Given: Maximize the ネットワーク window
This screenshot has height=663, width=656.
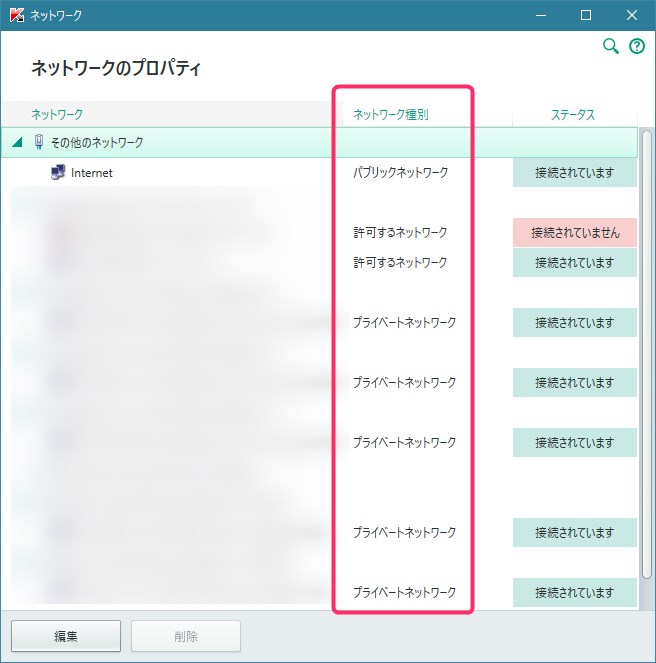Looking at the screenshot, I should (x=586, y=15).
